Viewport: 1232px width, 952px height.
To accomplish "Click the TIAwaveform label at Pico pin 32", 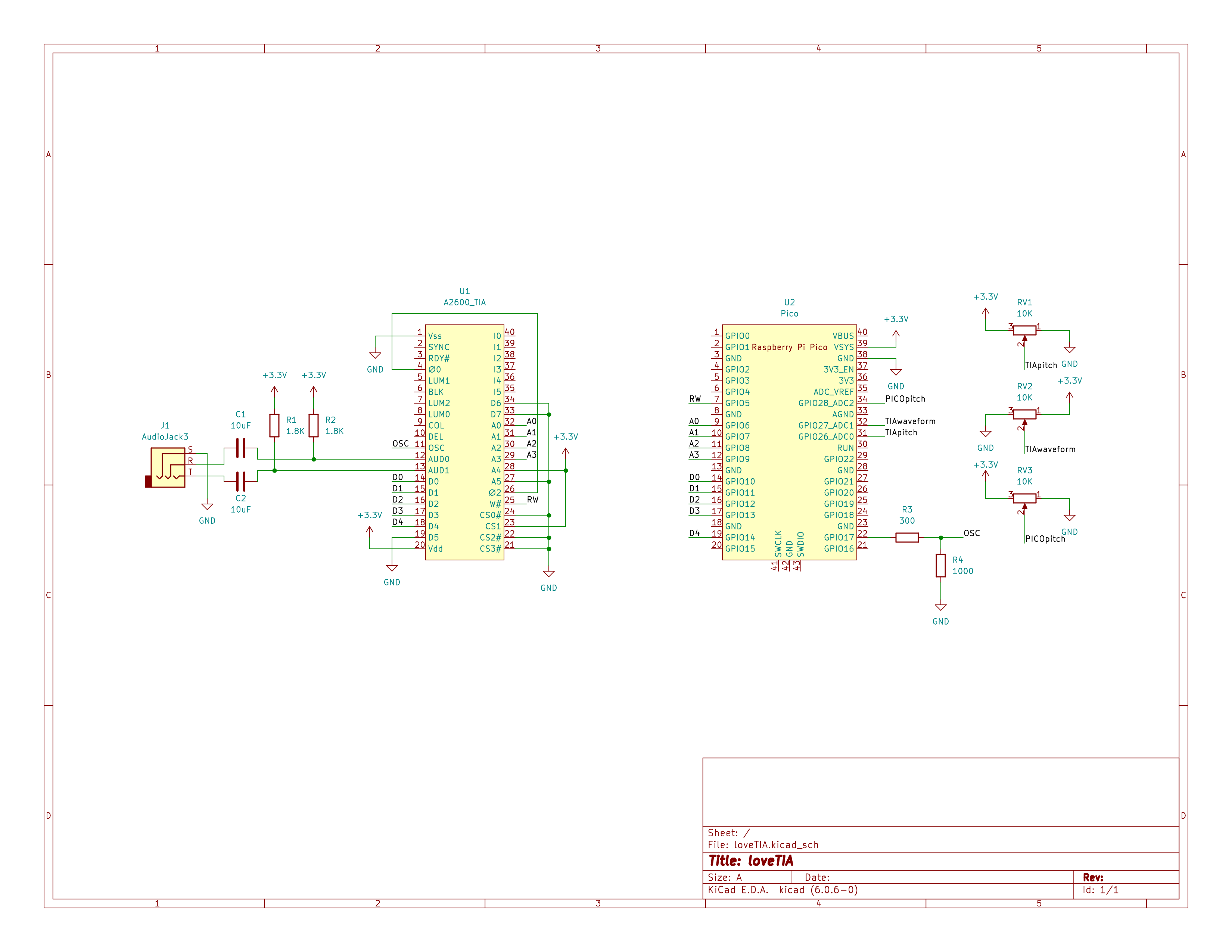I will [x=910, y=421].
